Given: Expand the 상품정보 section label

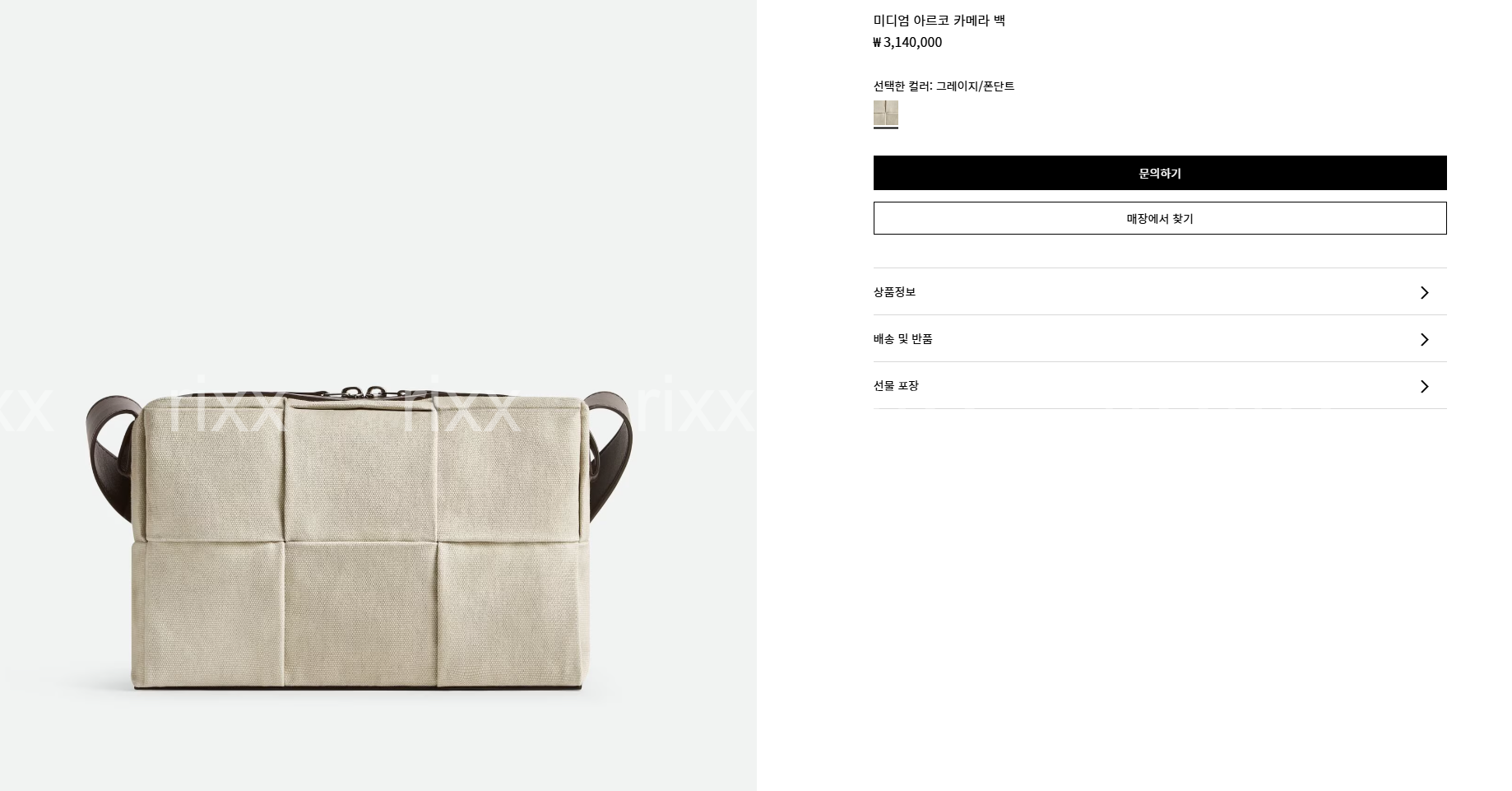Looking at the screenshot, I should point(894,292).
